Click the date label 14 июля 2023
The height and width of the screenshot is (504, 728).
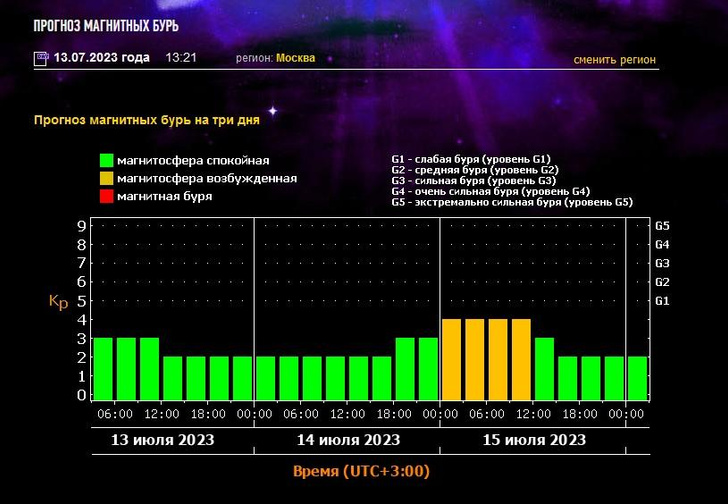[348, 440]
